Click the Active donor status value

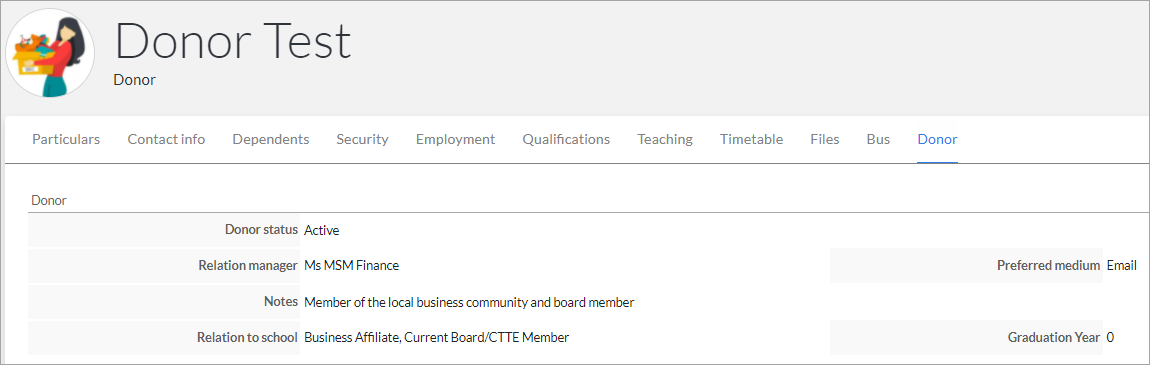[322, 230]
